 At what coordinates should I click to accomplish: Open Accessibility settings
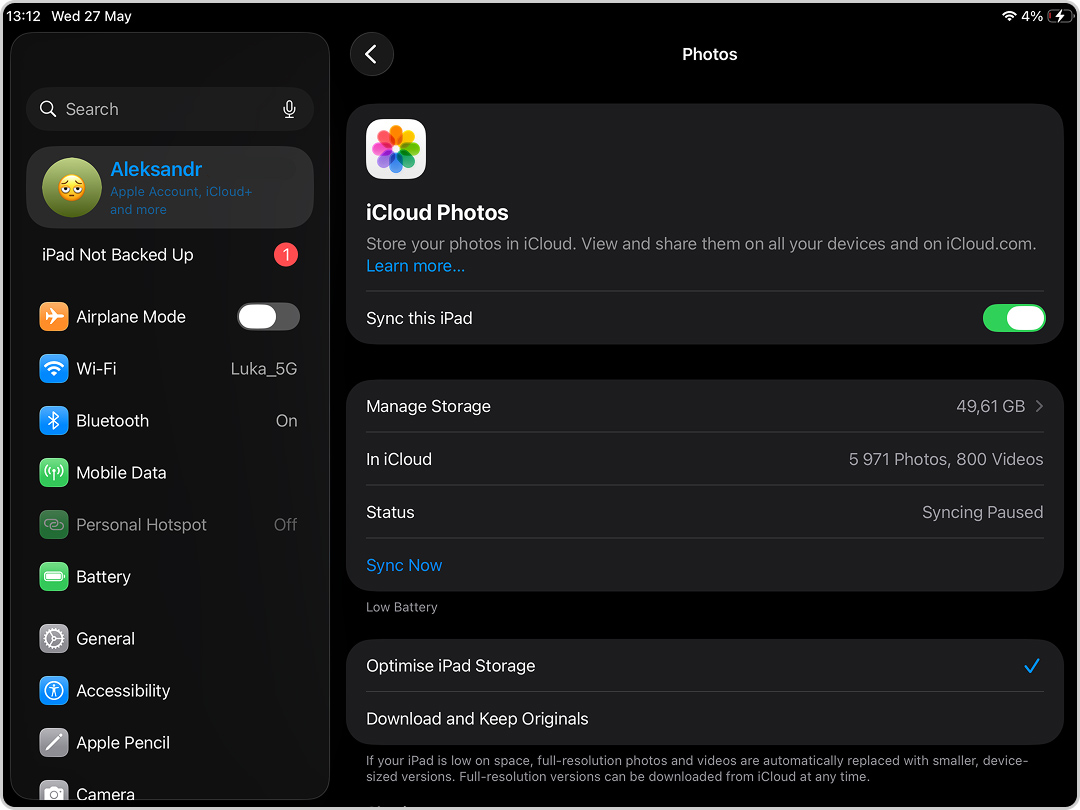click(x=169, y=691)
